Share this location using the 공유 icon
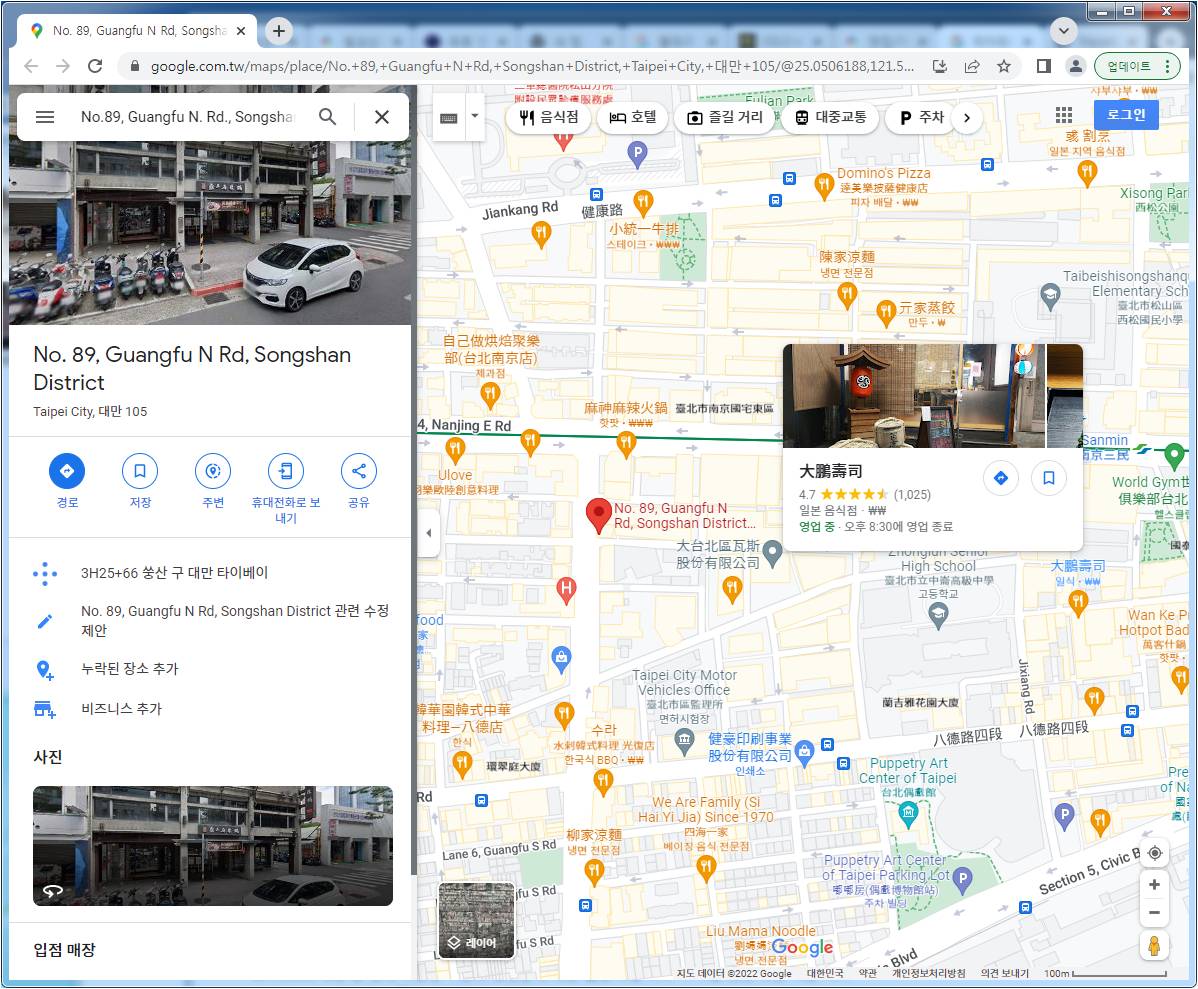 358,471
